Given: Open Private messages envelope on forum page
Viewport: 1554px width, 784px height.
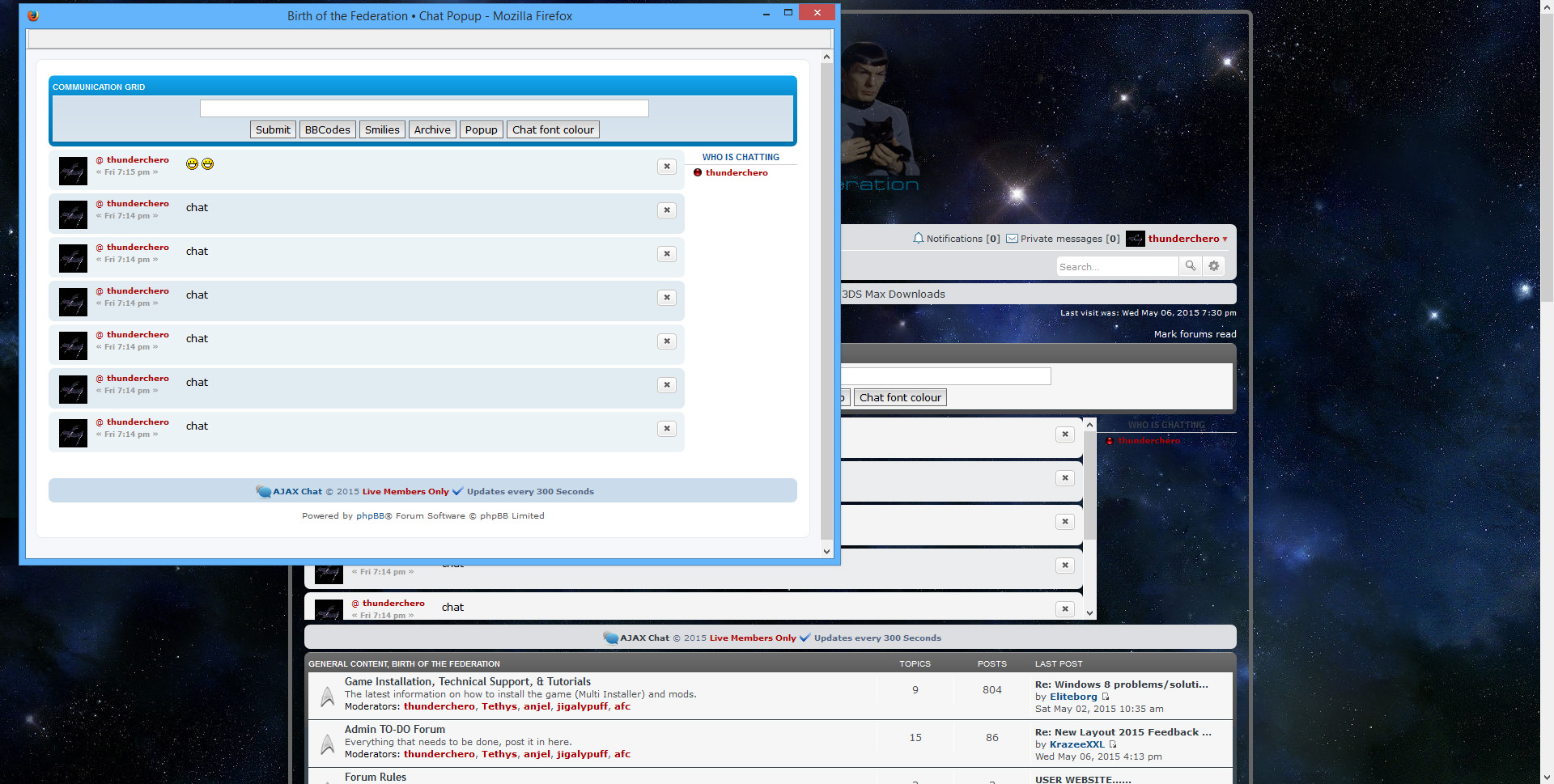Looking at the screenshot, I should click(1012, 239).
